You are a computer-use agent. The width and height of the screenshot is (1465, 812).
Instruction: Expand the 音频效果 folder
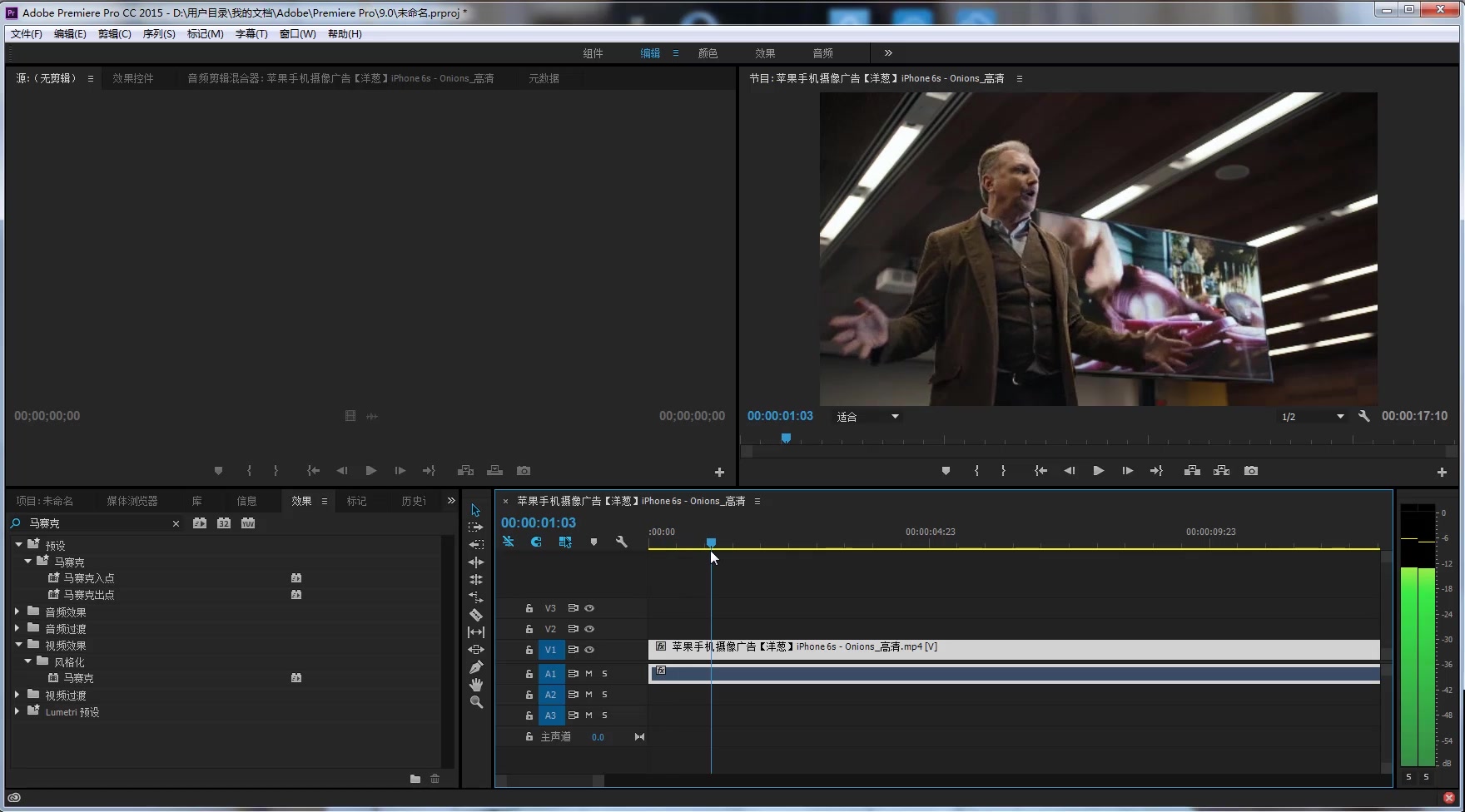(x=17, y=611)
